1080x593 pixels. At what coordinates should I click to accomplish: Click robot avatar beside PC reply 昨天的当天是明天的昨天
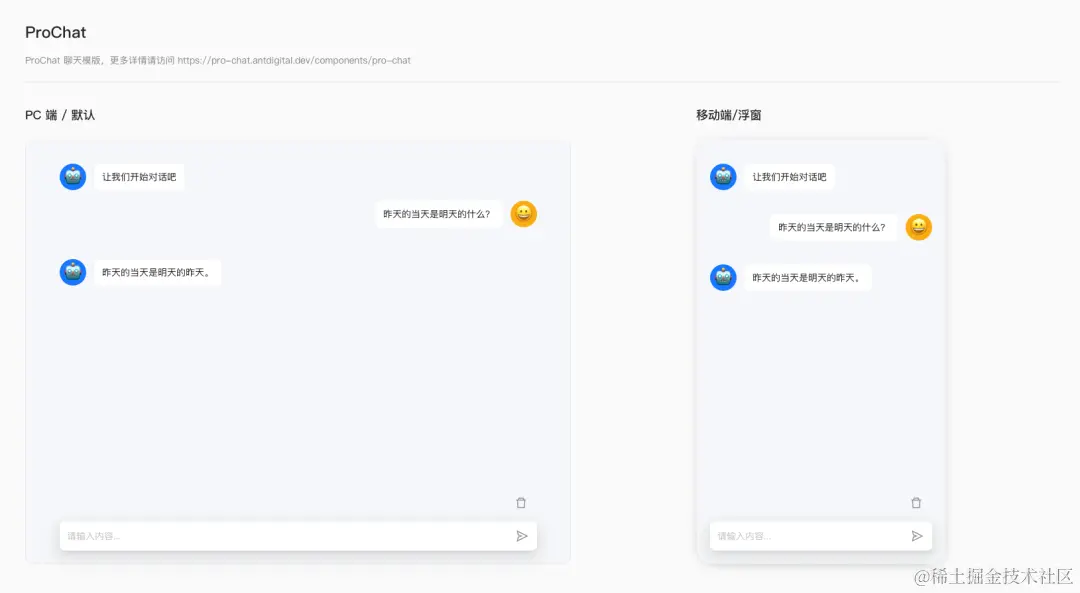73,272
